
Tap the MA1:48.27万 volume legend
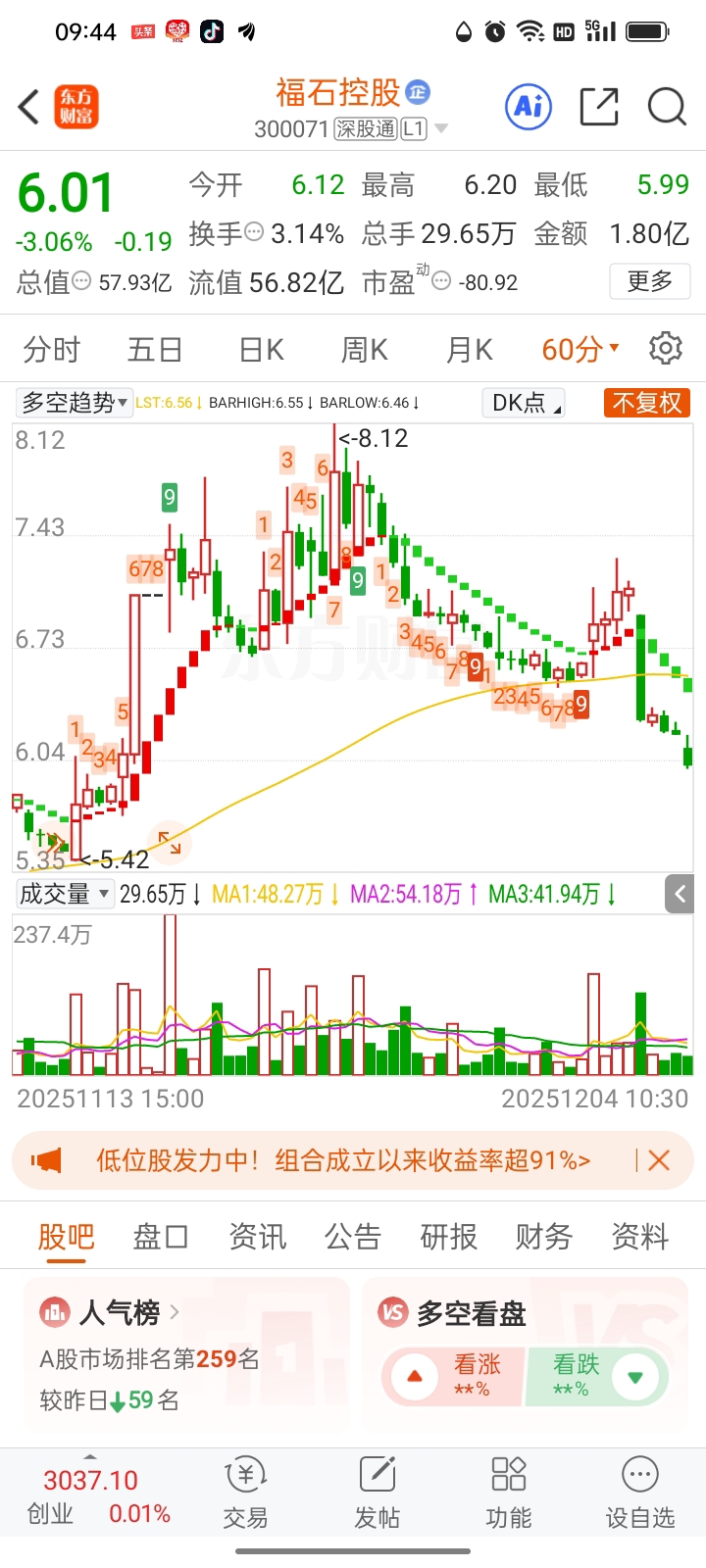pos(276,894)
